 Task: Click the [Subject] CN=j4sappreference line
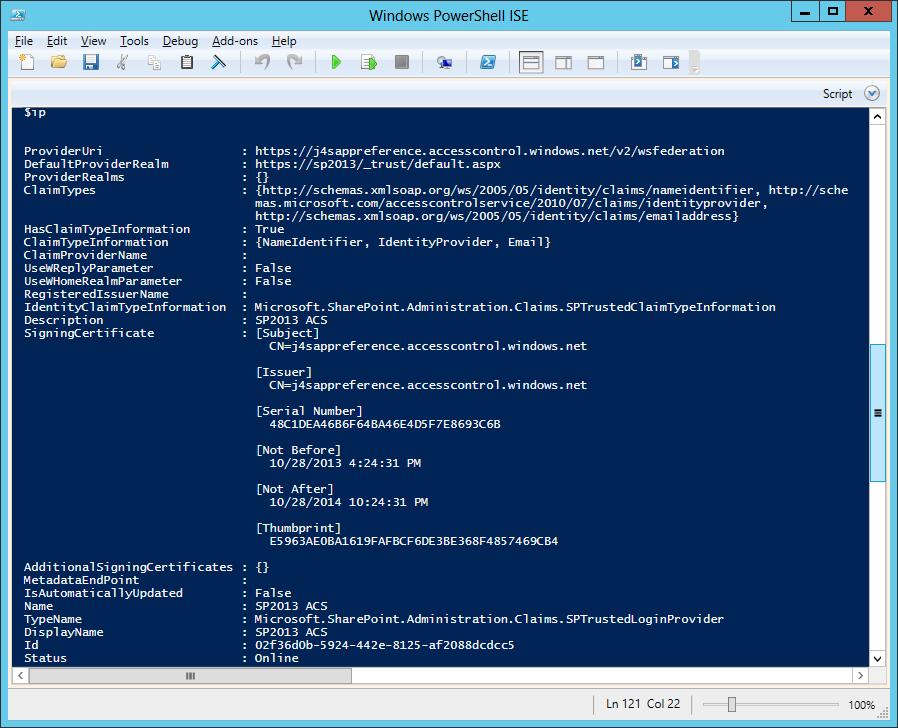428,346
